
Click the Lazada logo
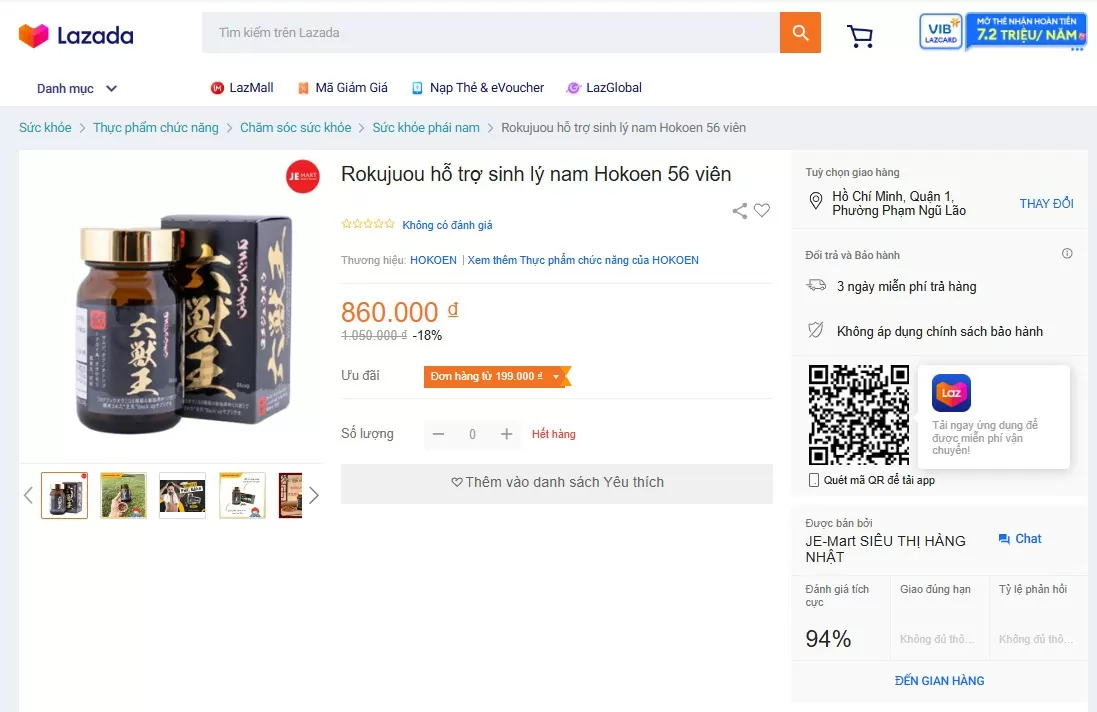(76, 36)
